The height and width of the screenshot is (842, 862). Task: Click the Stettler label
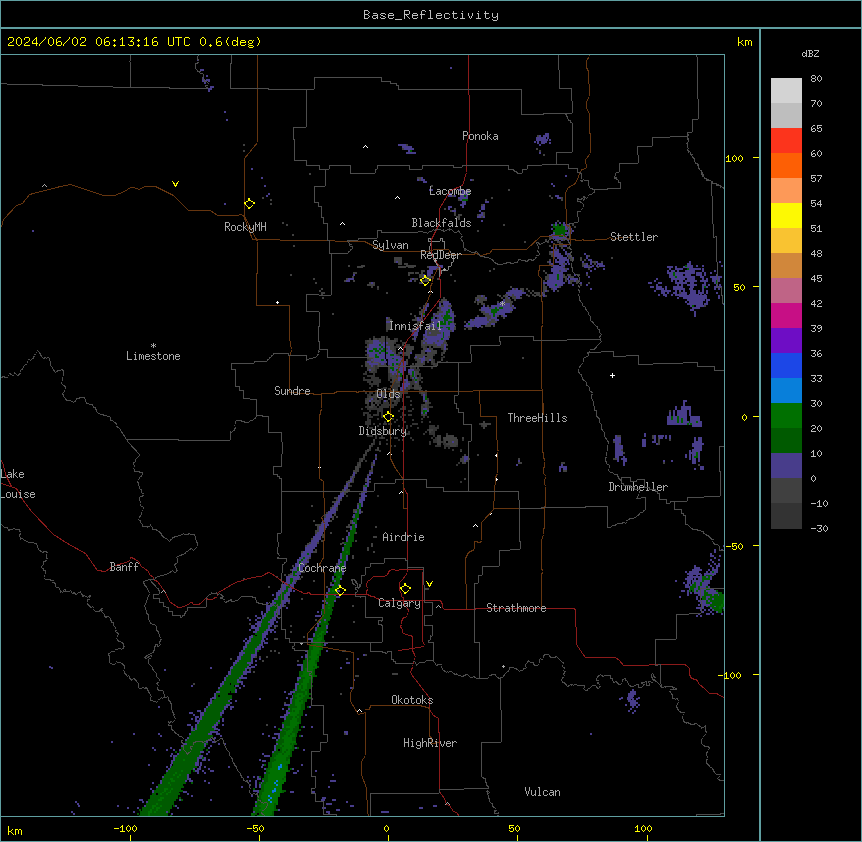(634, 237)
